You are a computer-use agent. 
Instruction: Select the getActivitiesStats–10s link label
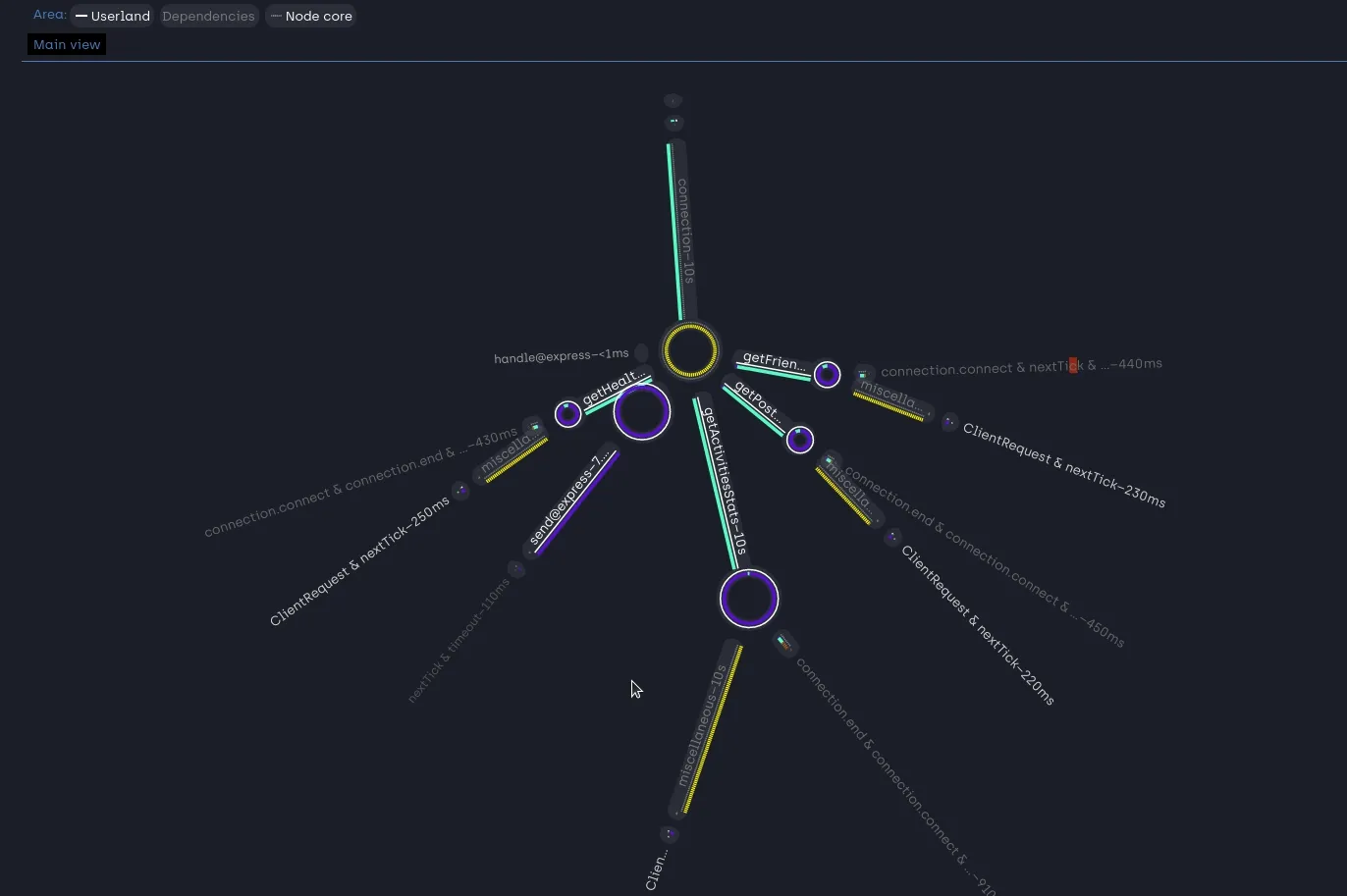coord(725,481)
